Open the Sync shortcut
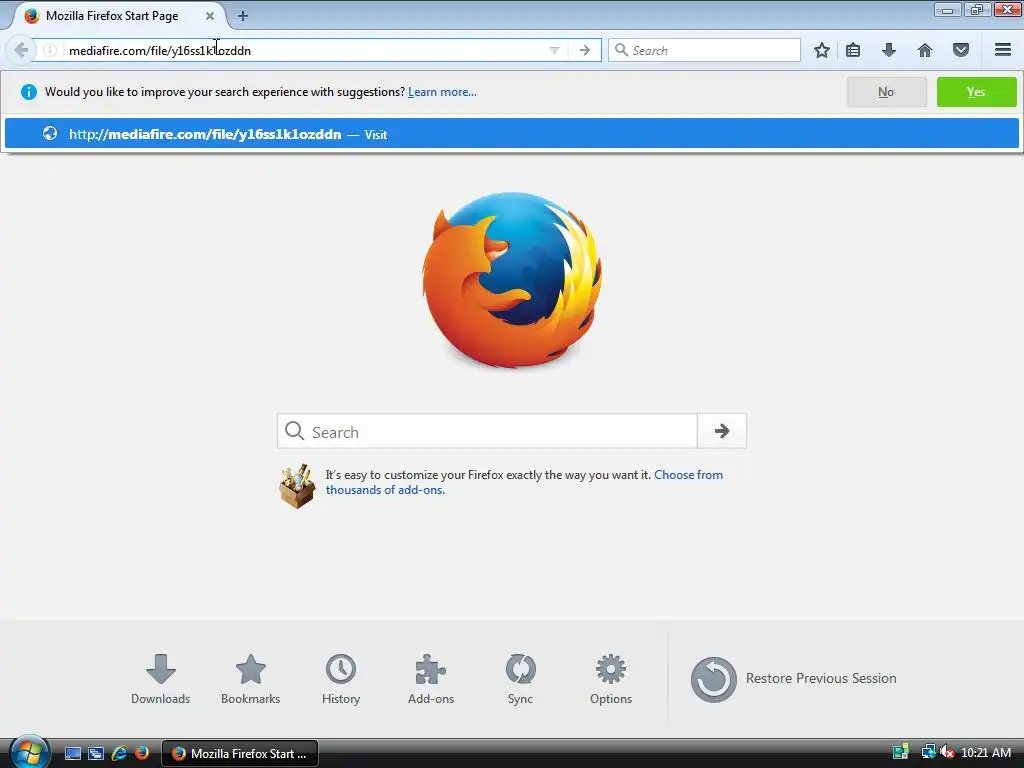Viewport: 1024px width, 768px height. tap(520, 679)
